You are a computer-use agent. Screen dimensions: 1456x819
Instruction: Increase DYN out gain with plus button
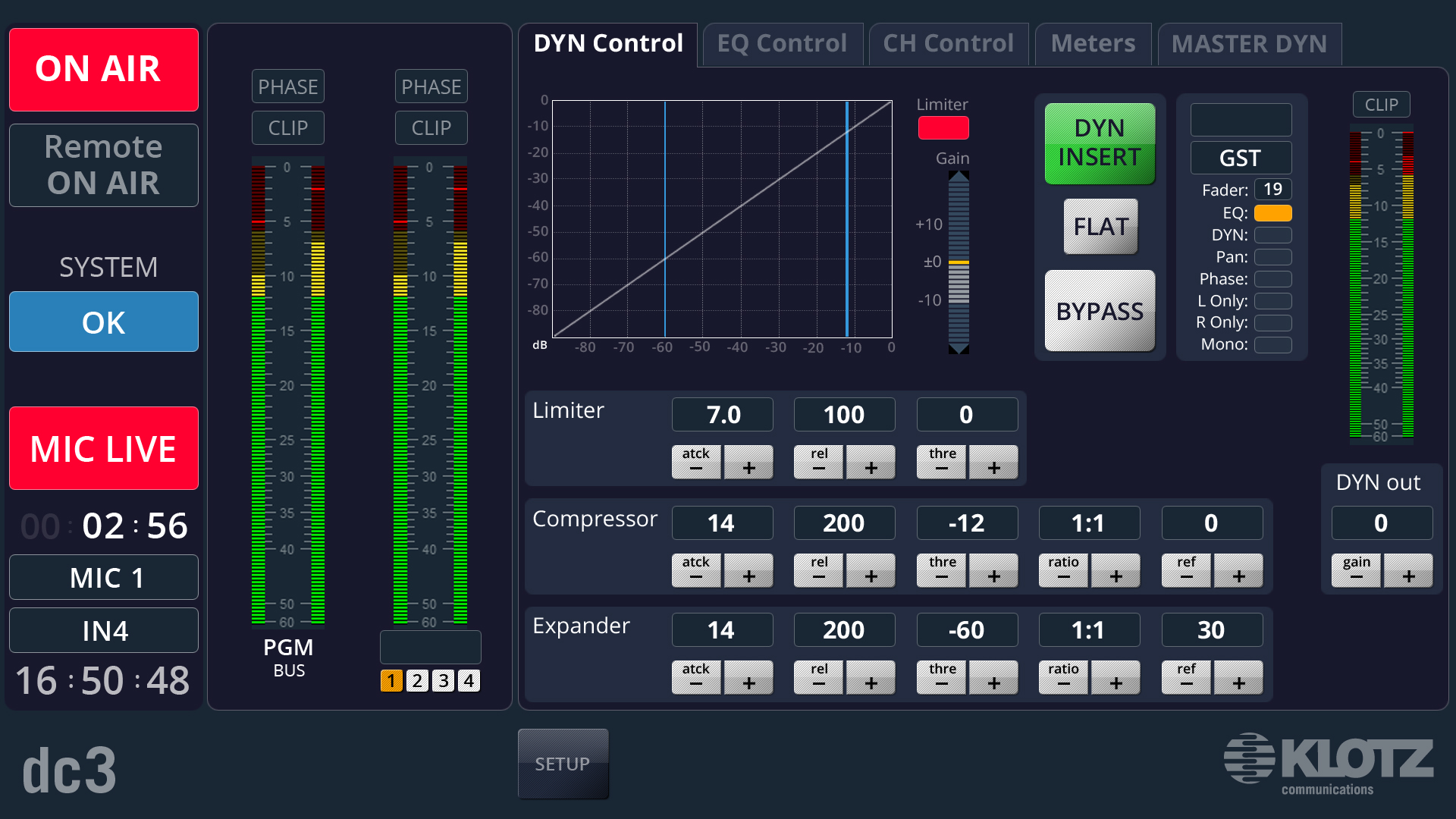pos(1408,571)
